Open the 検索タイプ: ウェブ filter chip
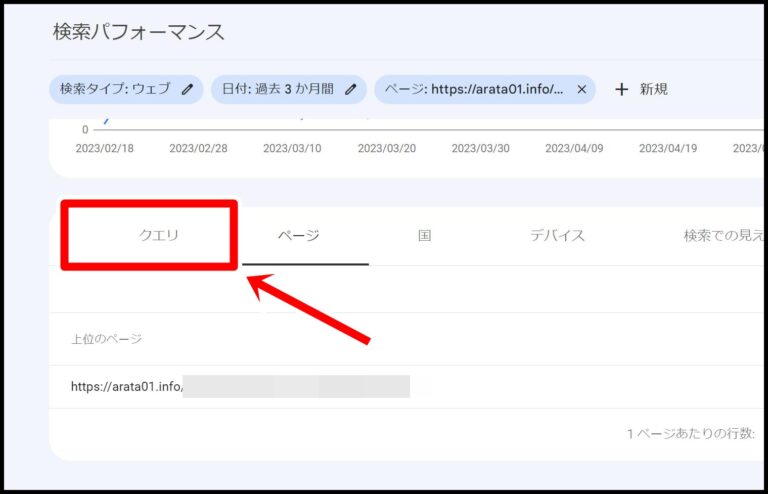The height and width of the screenshot is (494, 768). (x=126, y=89)
